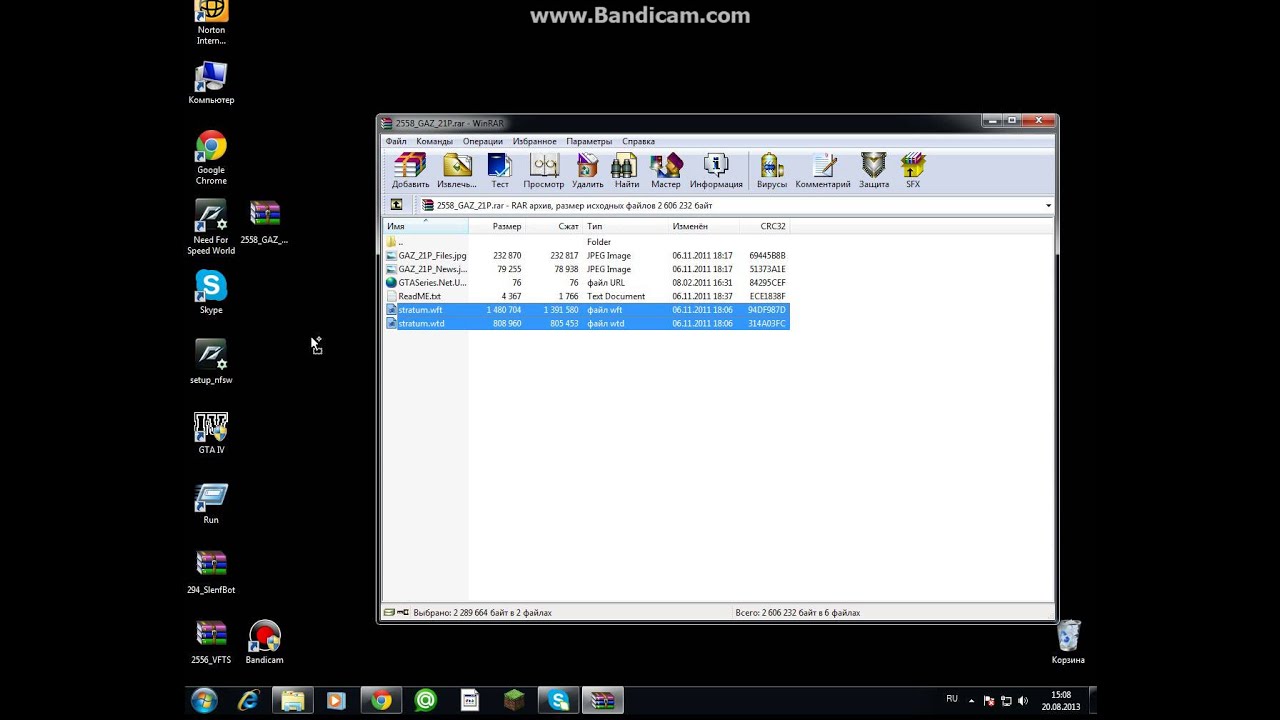Select the 294_SlenfBot archive icon
This screenshot has width=1280, height=720.
[211, 572]
